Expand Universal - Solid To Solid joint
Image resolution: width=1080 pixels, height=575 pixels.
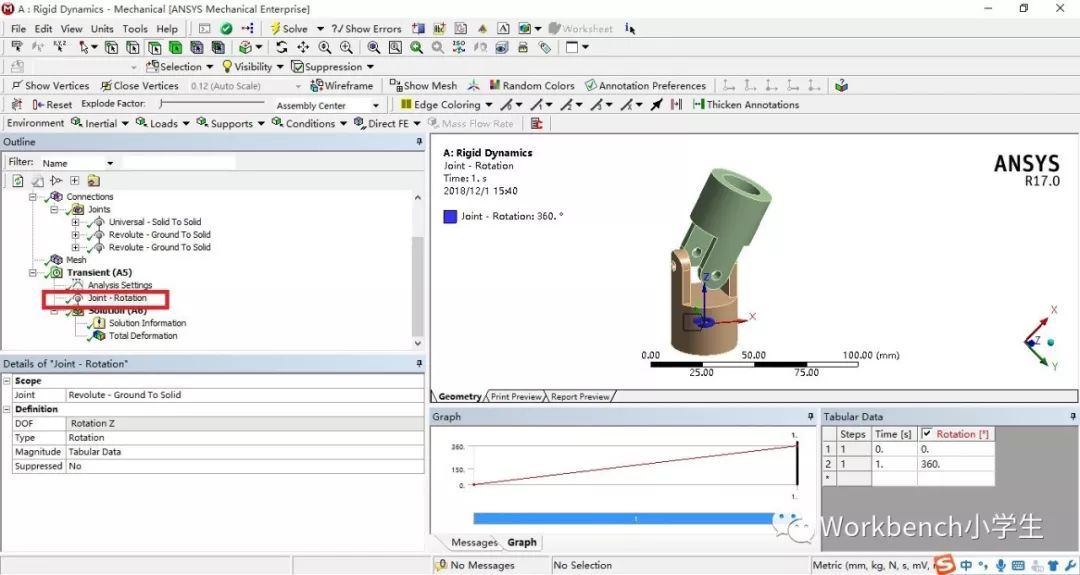(x=76, y=222)
